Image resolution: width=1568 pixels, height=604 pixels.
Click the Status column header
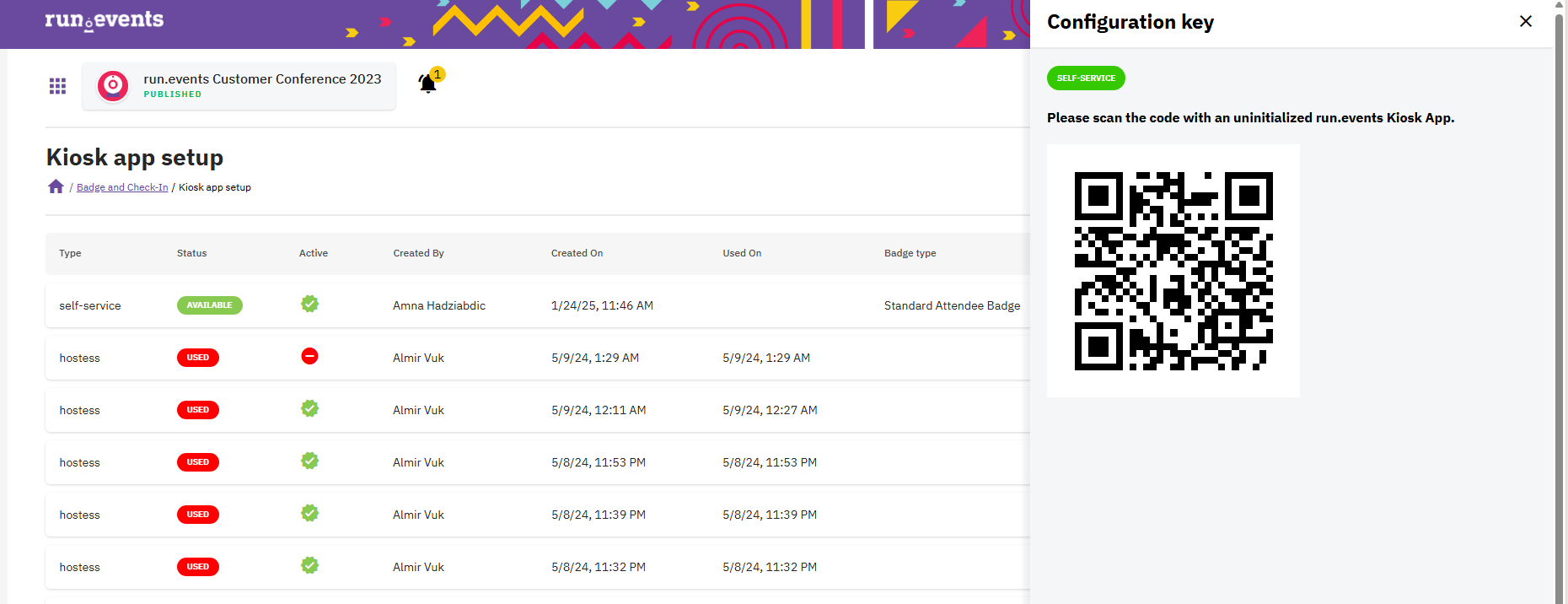point(192,253)
